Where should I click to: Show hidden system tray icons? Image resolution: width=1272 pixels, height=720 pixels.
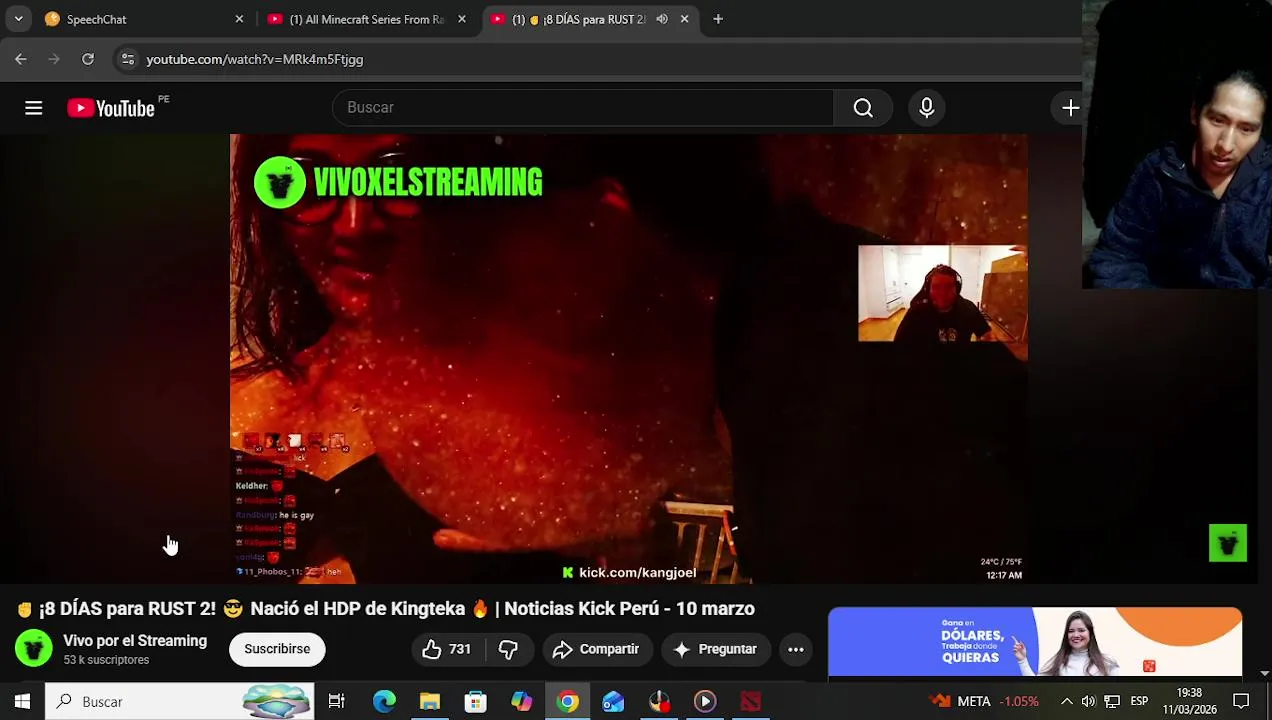click(x=1066, y=701)
